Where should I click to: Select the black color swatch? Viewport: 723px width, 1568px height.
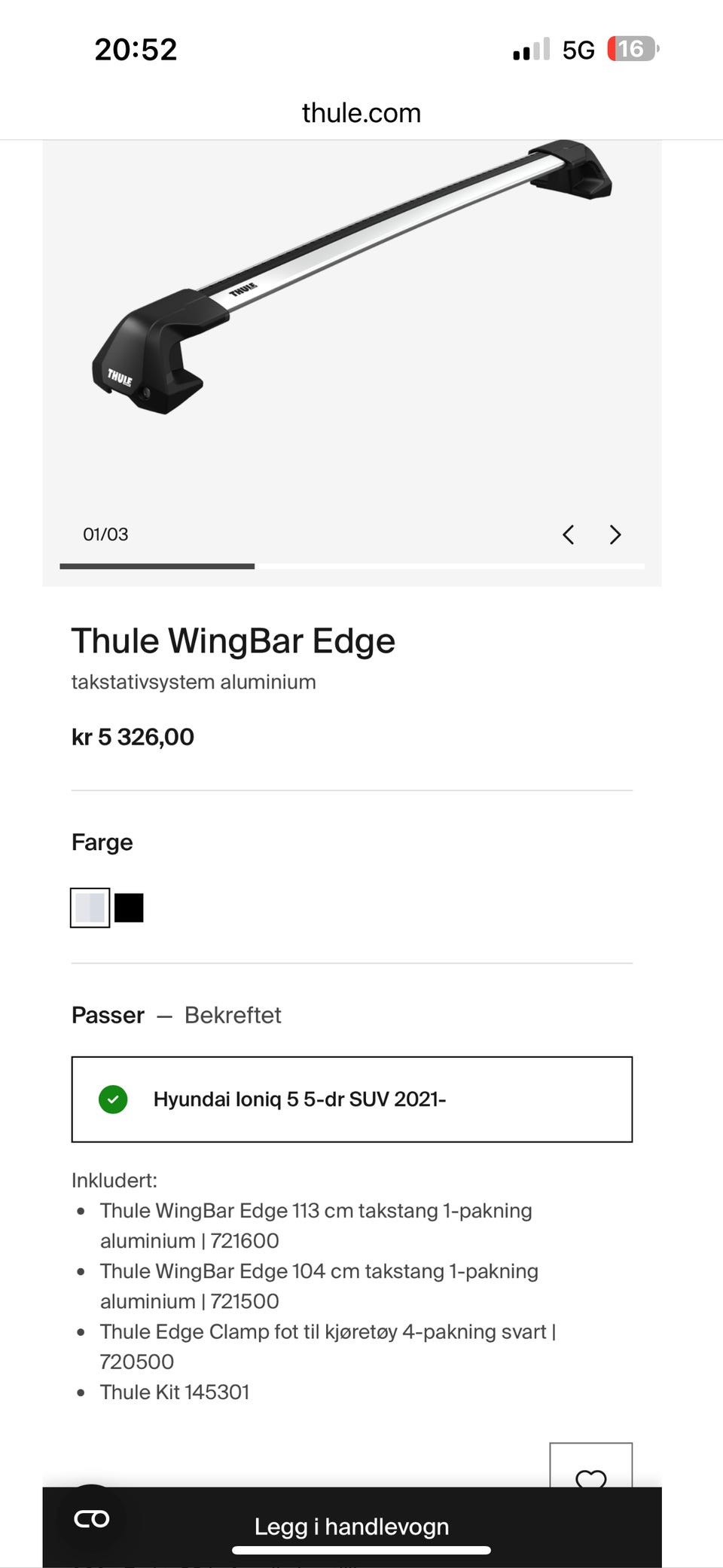(x=129, y=908)
